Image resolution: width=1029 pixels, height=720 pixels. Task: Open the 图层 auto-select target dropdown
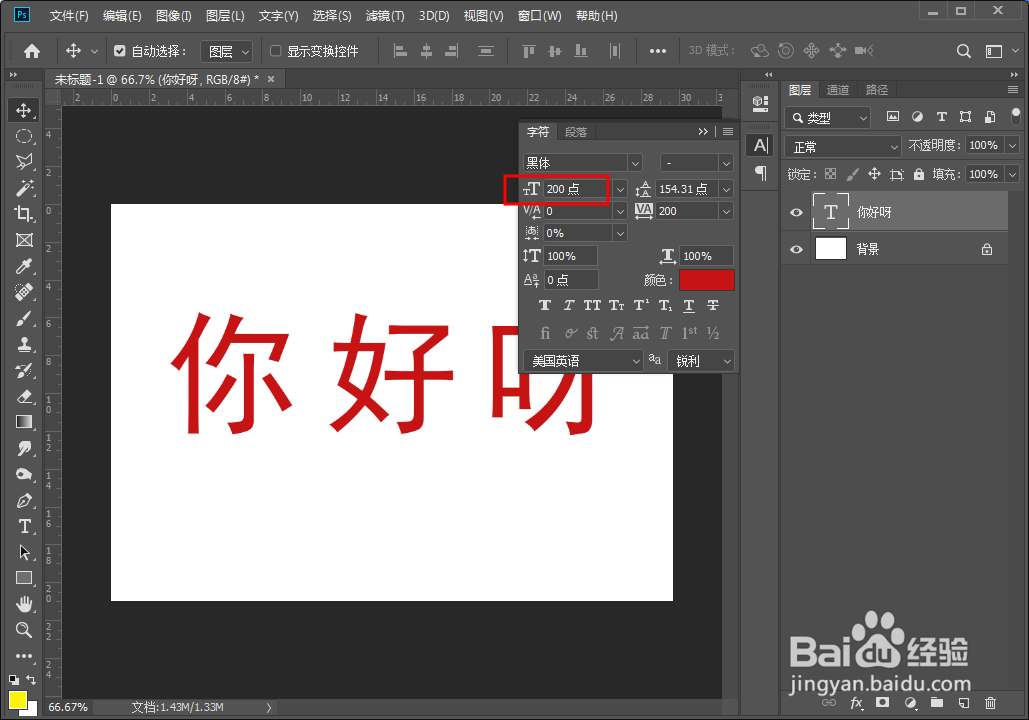click(x=226, y=51)
